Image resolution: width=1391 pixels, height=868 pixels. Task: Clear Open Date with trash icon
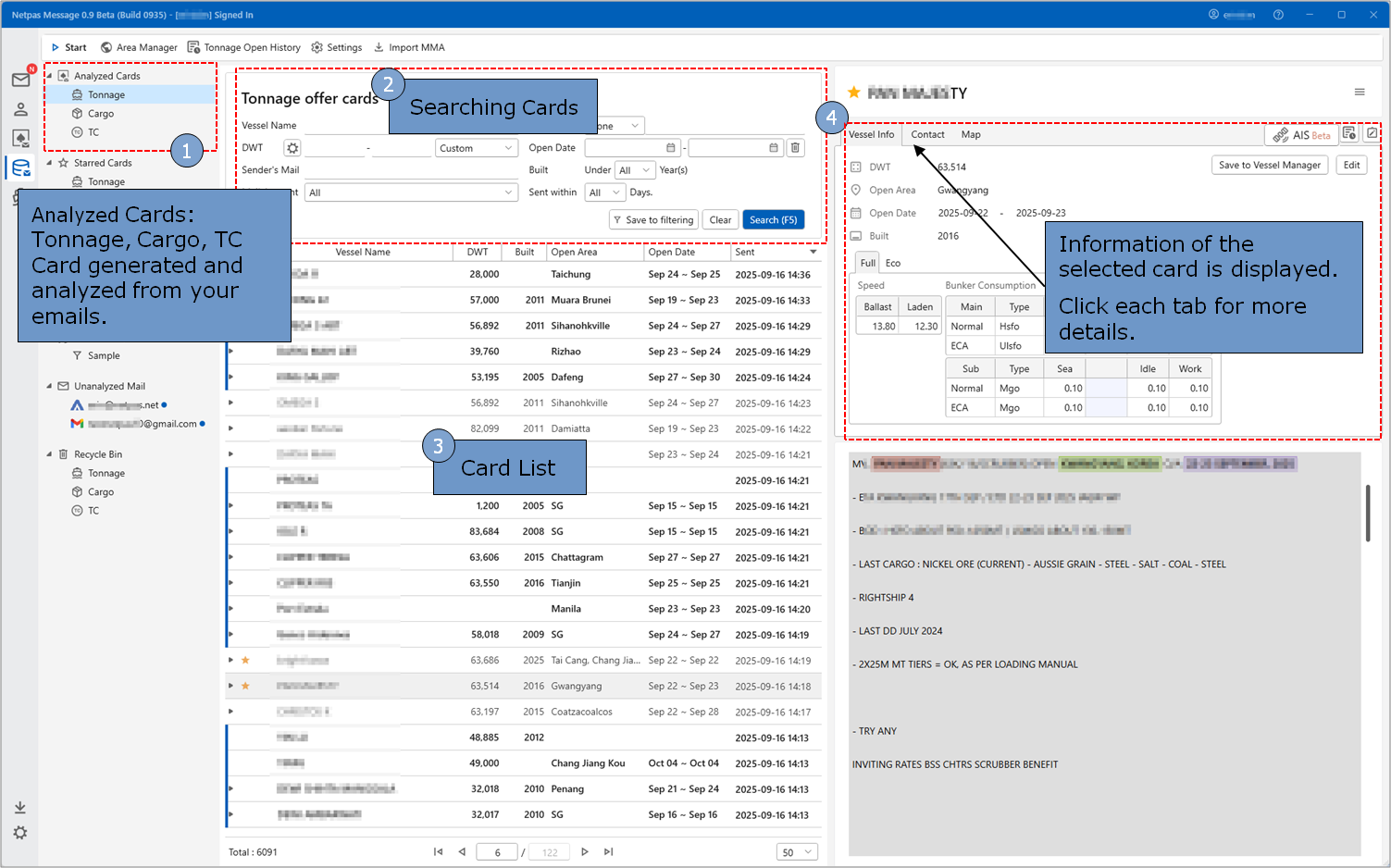pyautogui.click(x=795, y=148)
